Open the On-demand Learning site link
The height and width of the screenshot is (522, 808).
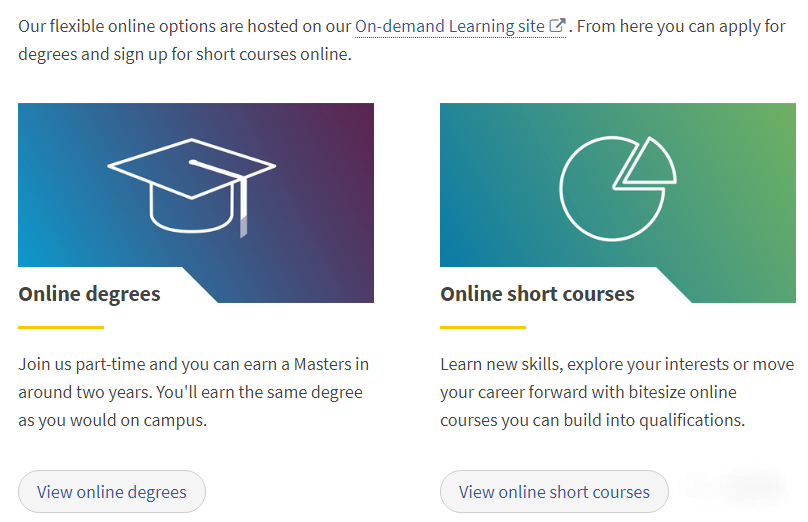point(450,26)
